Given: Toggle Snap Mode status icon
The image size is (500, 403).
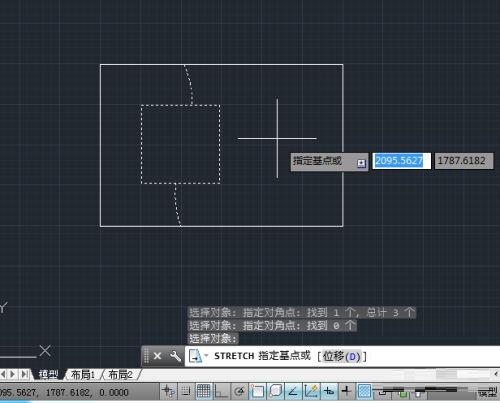Looking at the screenshot, I should [186, 391].
